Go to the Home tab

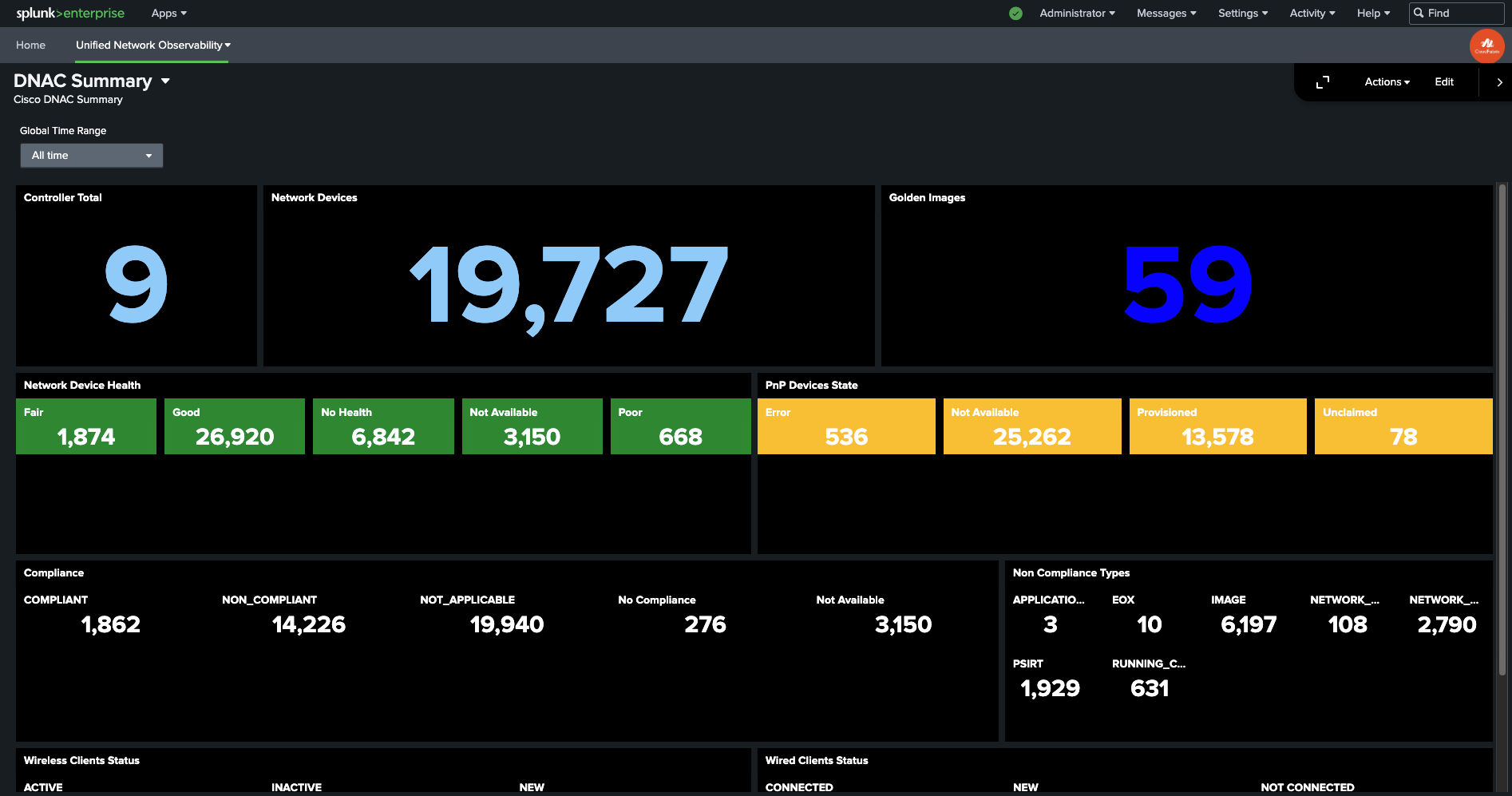click(30, 46)
